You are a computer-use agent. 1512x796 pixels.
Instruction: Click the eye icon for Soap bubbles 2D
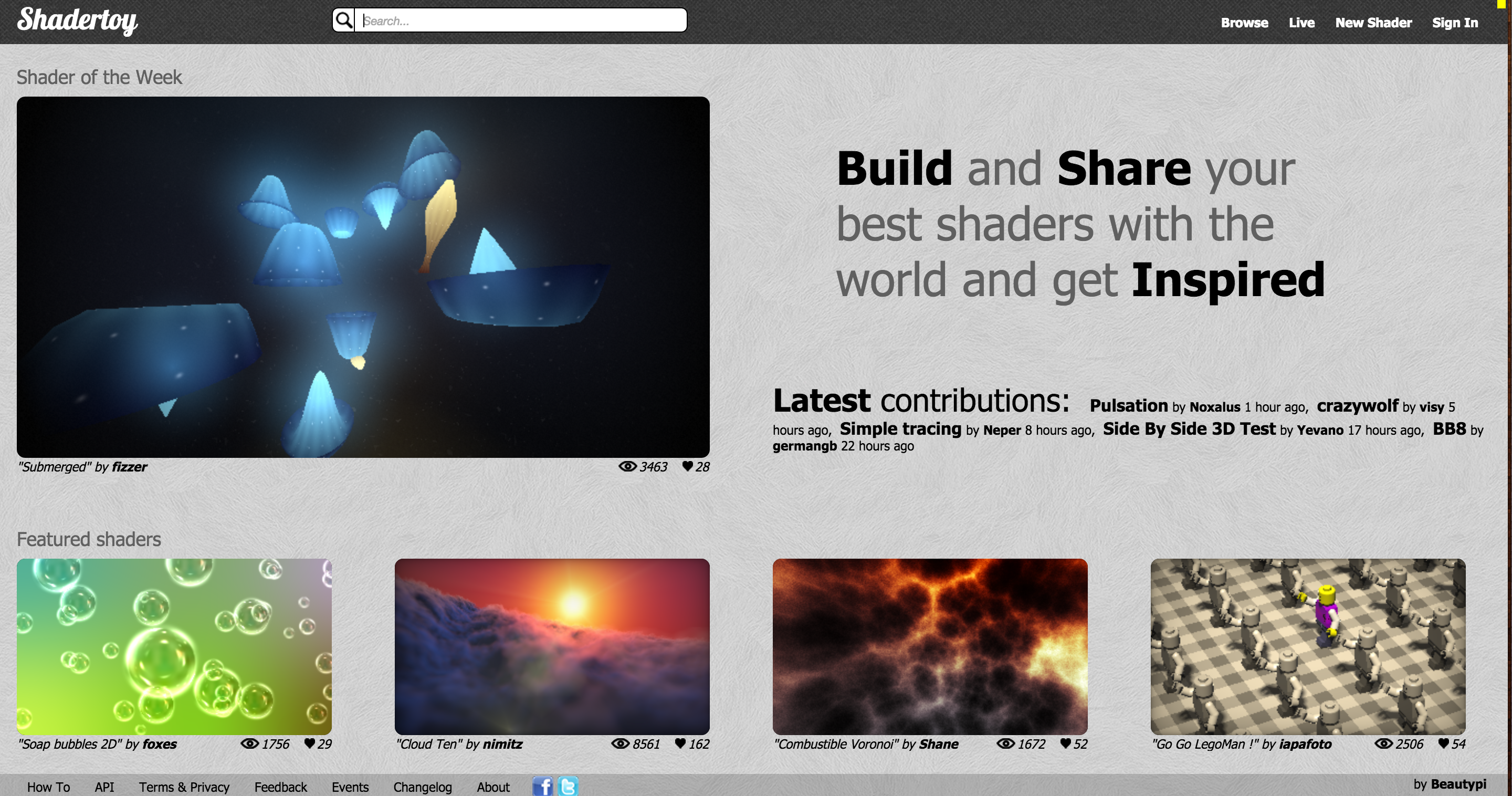pos(250,743)
